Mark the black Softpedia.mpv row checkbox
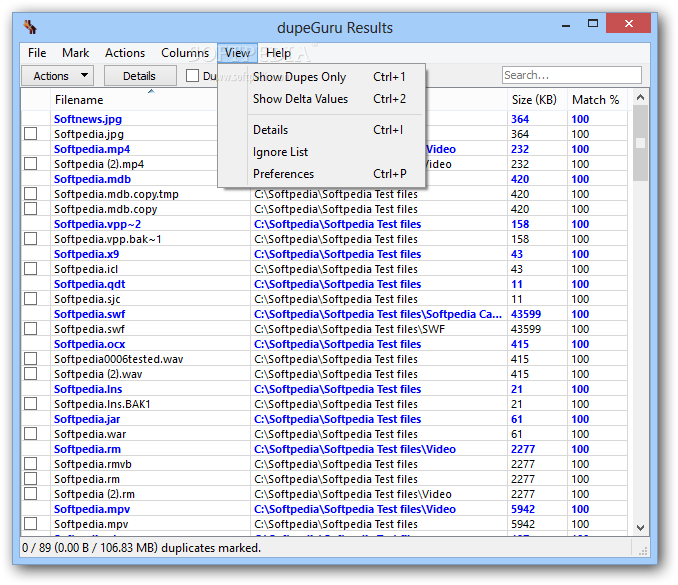Image resolution: width=678 pixels, height=585 pixels. tap(31, 524)
